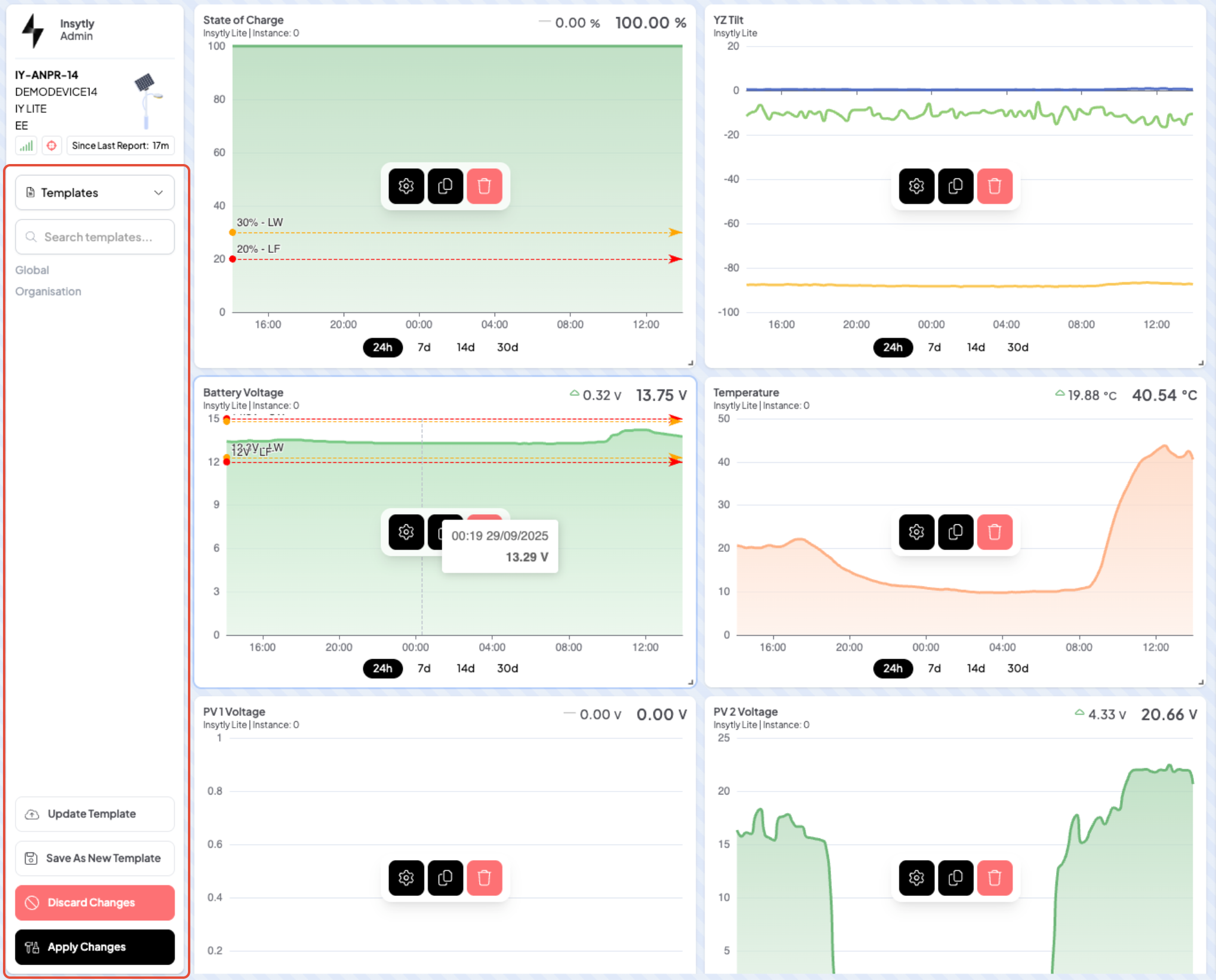Expand the Organisation templates group

pos(48,292)
